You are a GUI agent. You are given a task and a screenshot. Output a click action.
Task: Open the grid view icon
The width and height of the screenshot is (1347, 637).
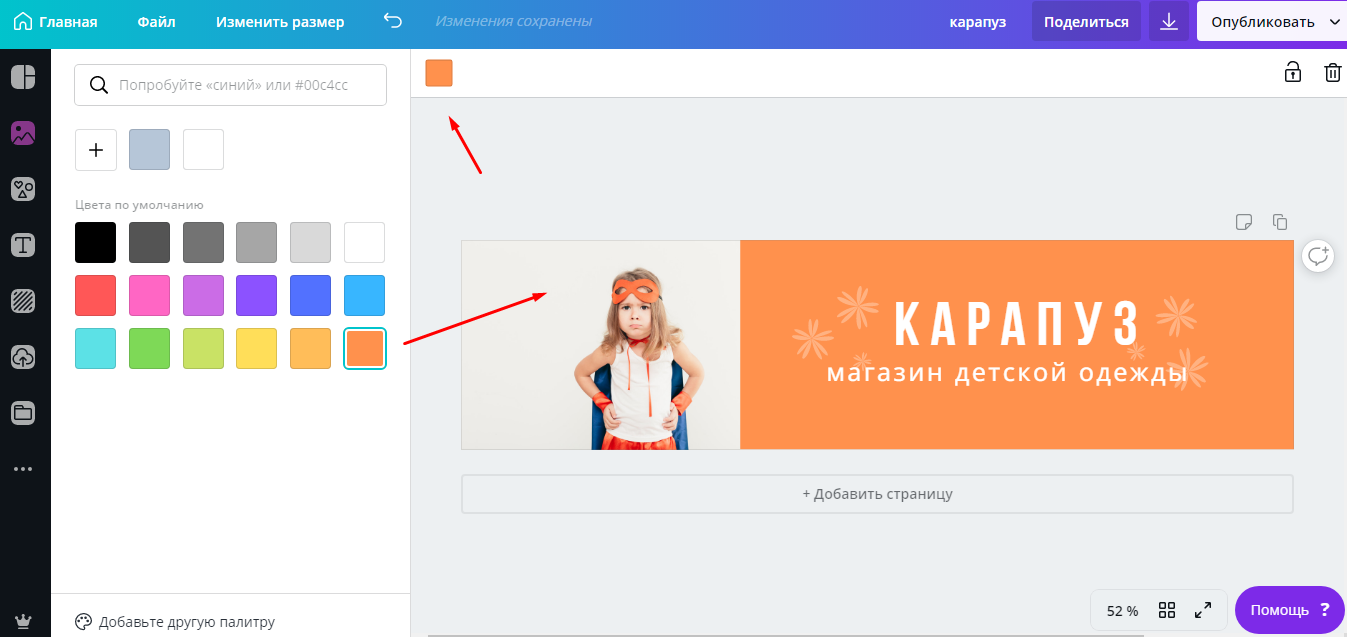(1167, 610)
